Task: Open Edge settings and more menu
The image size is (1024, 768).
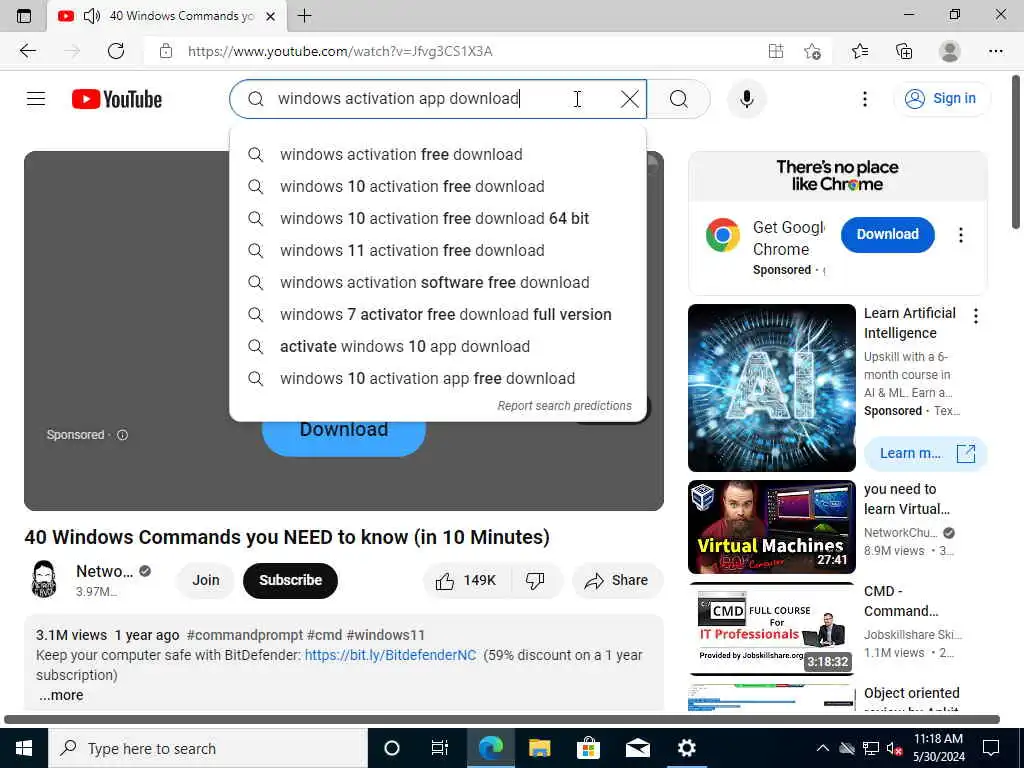Action: point(995,51)
